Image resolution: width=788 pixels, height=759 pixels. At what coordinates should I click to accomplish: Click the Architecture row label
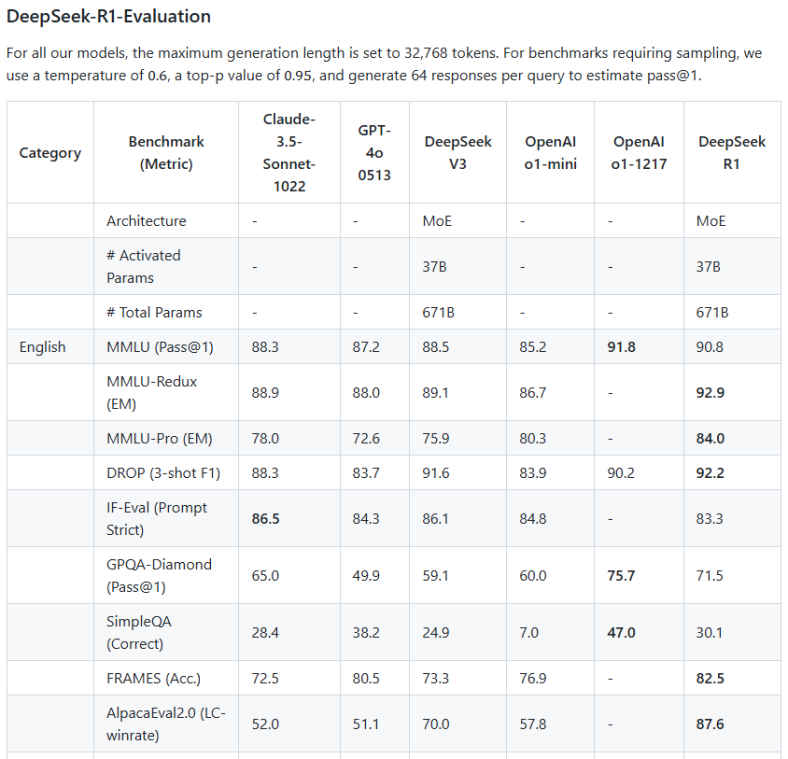[x=146, y=221]
